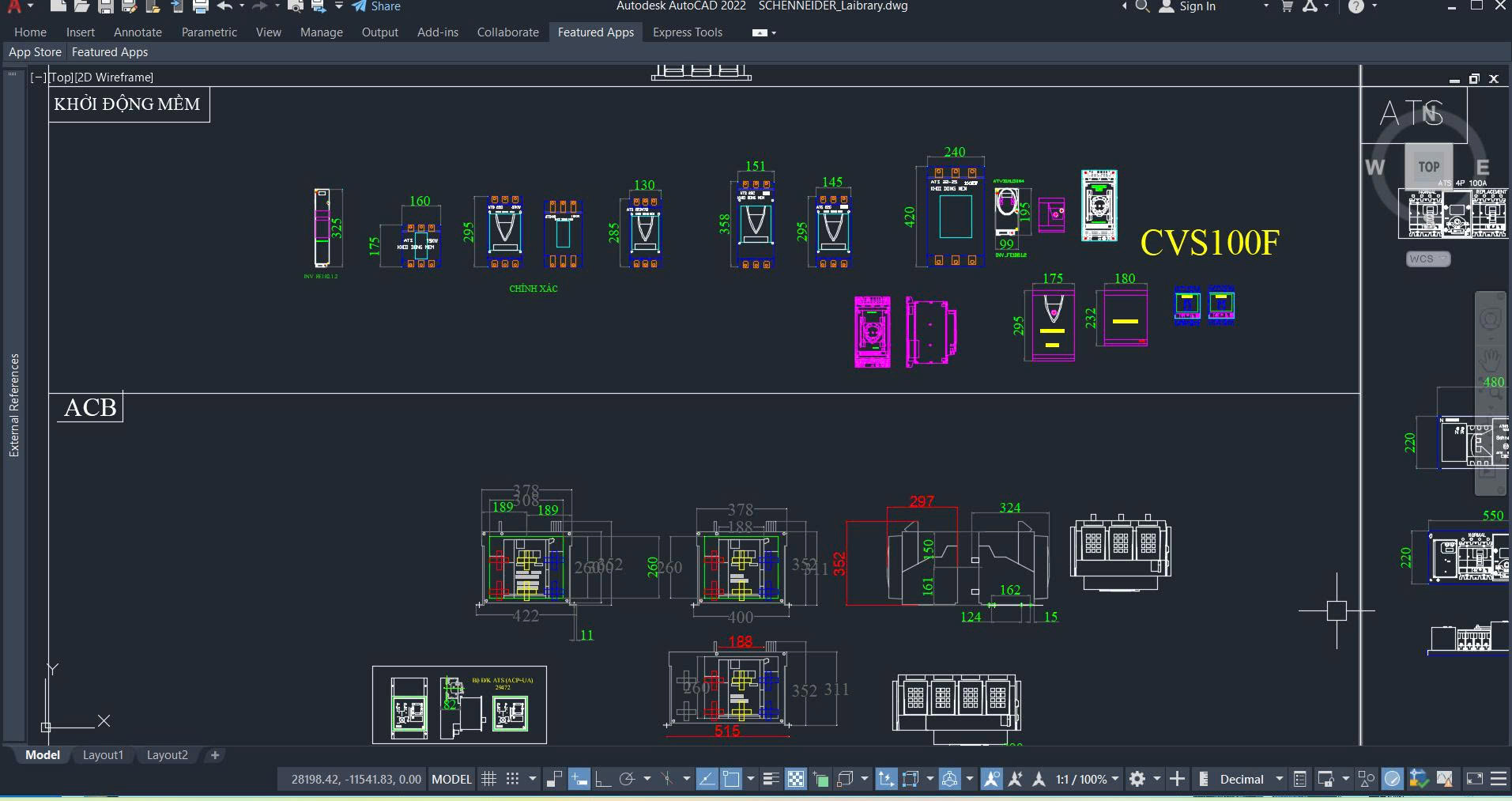Open the External References side palette
Image resolution: width=1512 pixels, height=801 pixels.
coord(13,405)
